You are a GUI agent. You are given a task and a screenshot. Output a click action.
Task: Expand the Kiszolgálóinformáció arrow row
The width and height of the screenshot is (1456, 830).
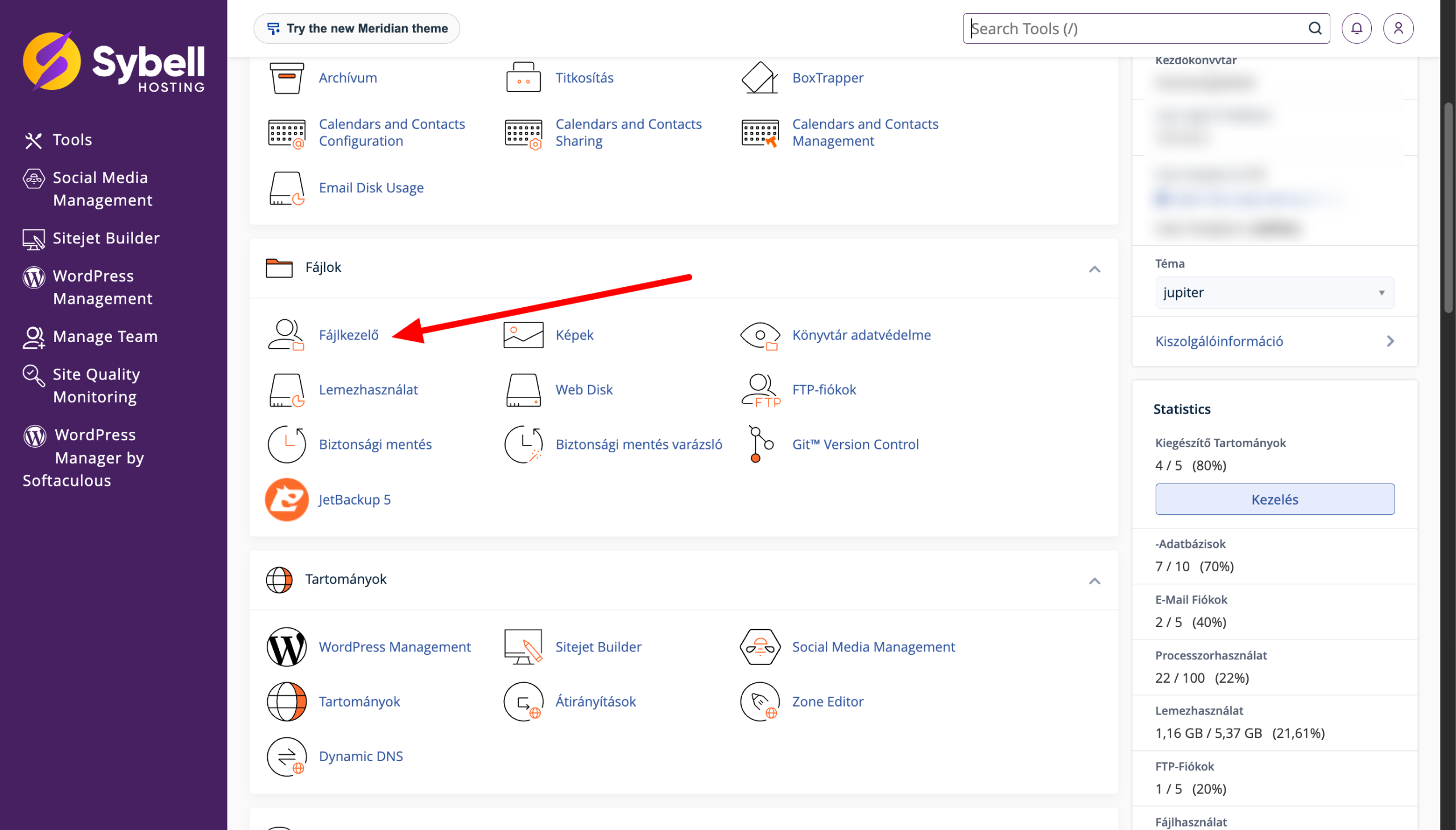click(x=1275, y=341)
